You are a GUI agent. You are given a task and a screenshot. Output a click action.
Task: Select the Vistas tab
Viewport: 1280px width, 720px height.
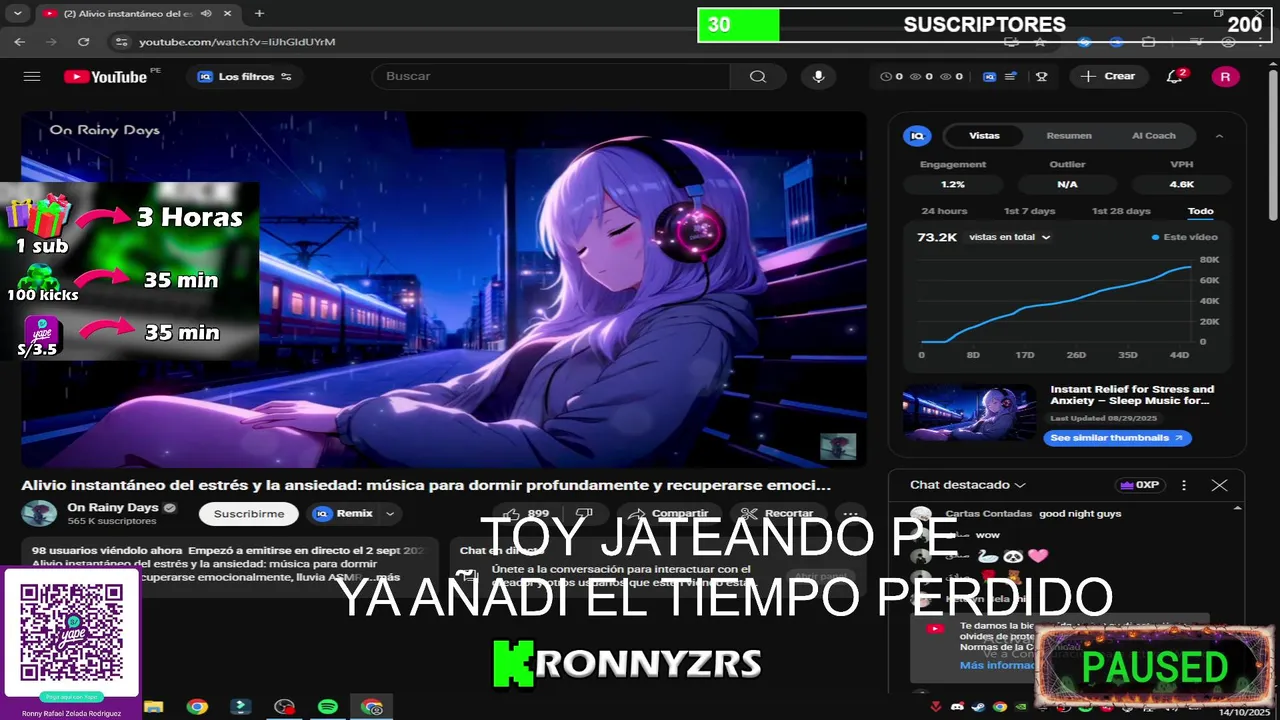click(x=984, y=136)
